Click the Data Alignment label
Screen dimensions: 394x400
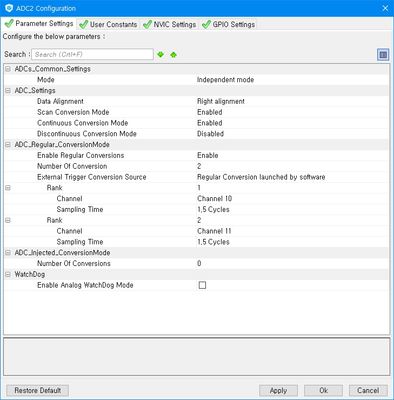[60, 101]
